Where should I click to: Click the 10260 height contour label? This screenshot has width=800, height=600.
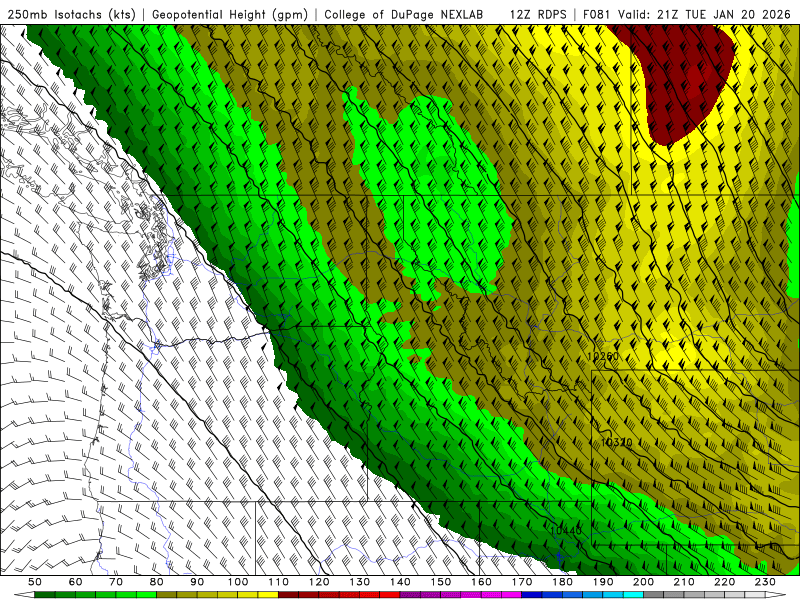click(x=603, y=356)
